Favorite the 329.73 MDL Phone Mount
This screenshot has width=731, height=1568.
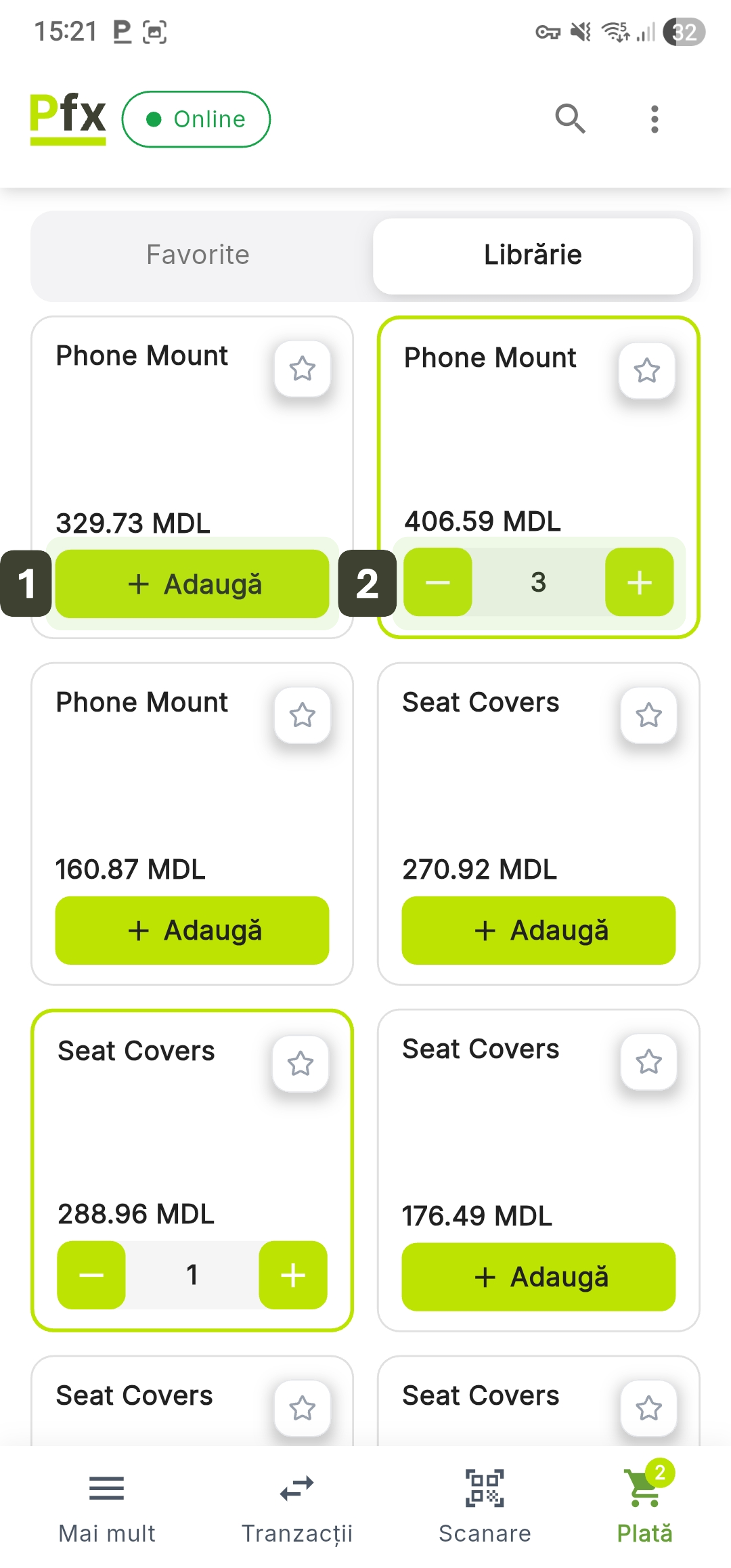pyautogui.click(x=302, y=369)
